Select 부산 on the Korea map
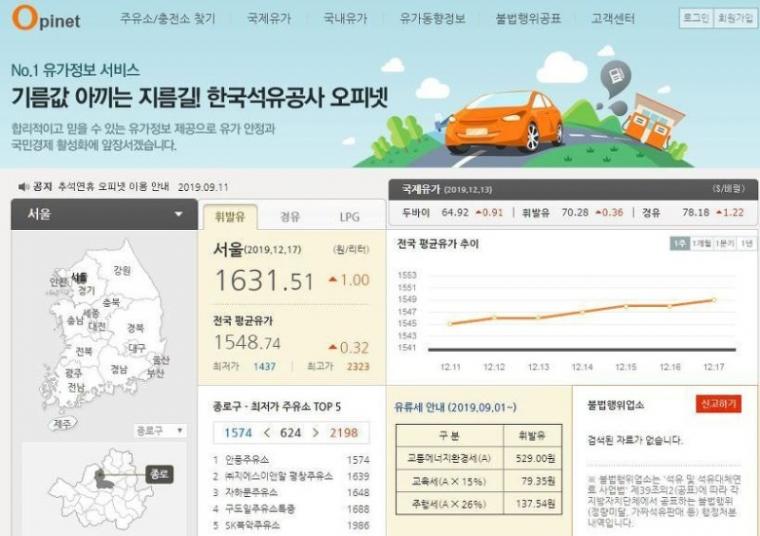Image resolution: width=760 pixels, height=536 pixels. point(156,373)
